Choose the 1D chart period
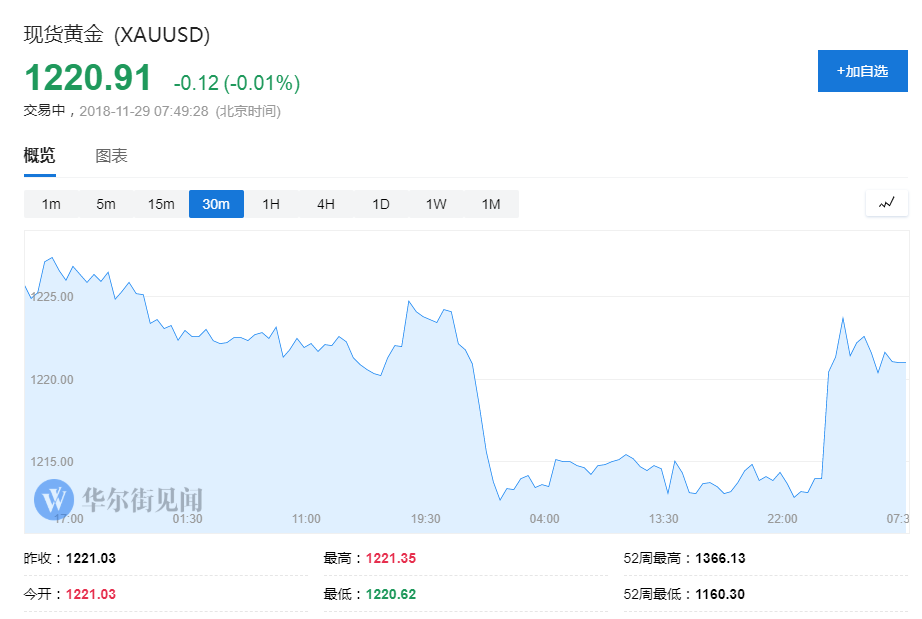 [381, 204]
